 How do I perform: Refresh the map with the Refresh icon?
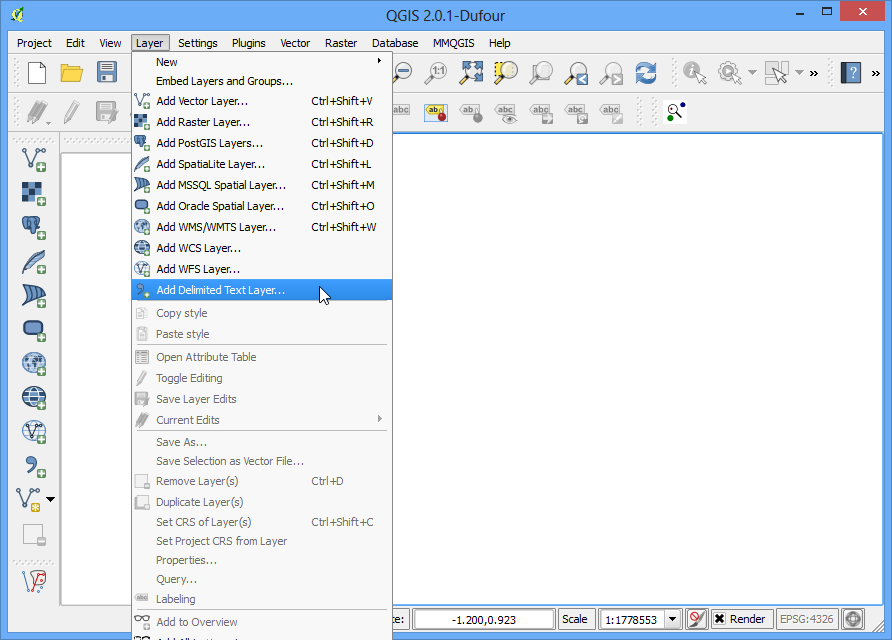point(646,73)
